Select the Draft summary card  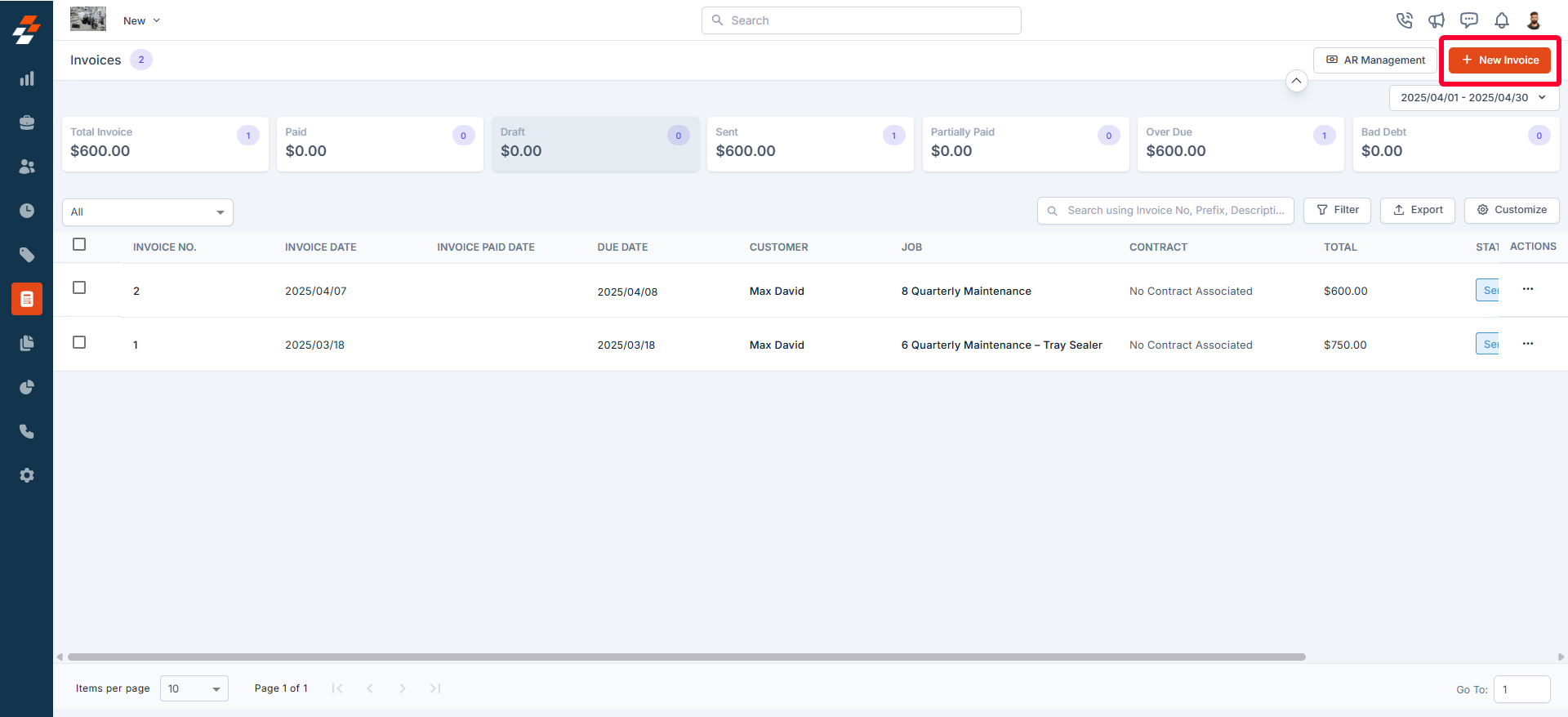pyautogui.click(x=595, y=144)
